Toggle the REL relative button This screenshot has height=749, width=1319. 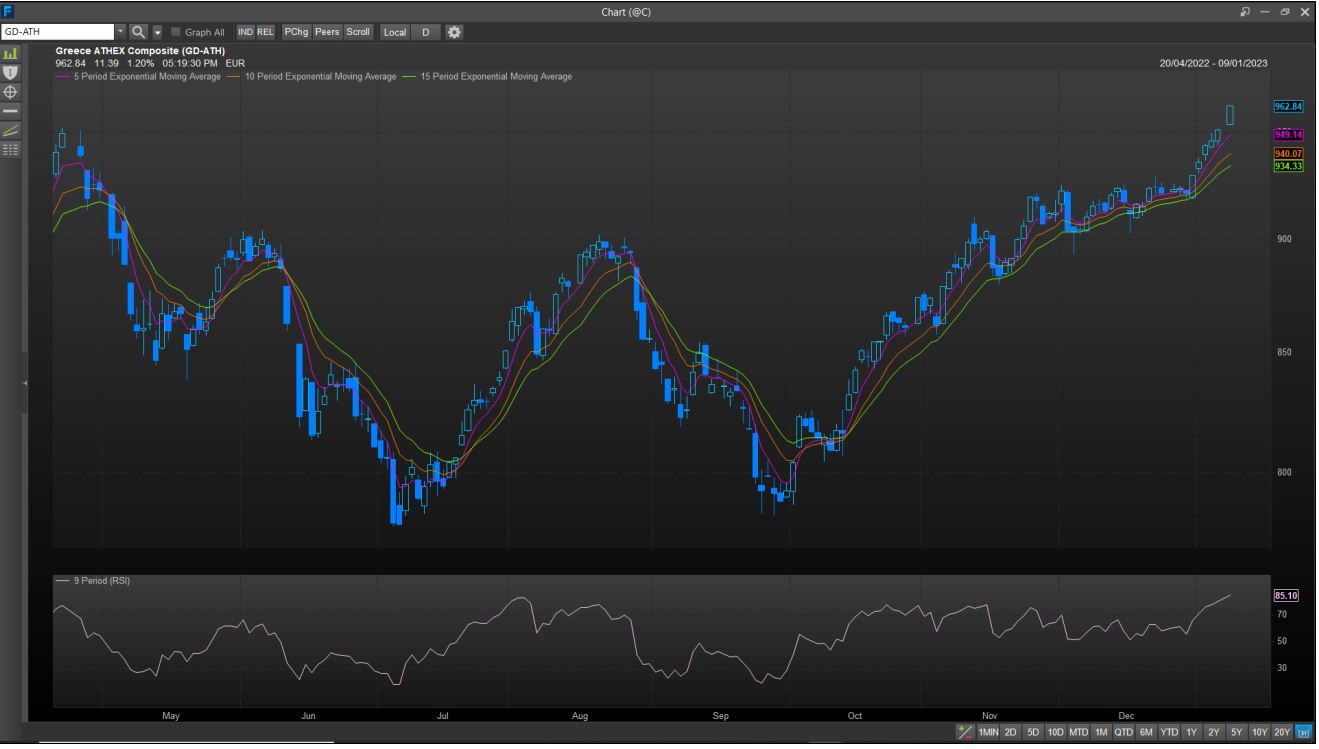[x=265, y=32]
